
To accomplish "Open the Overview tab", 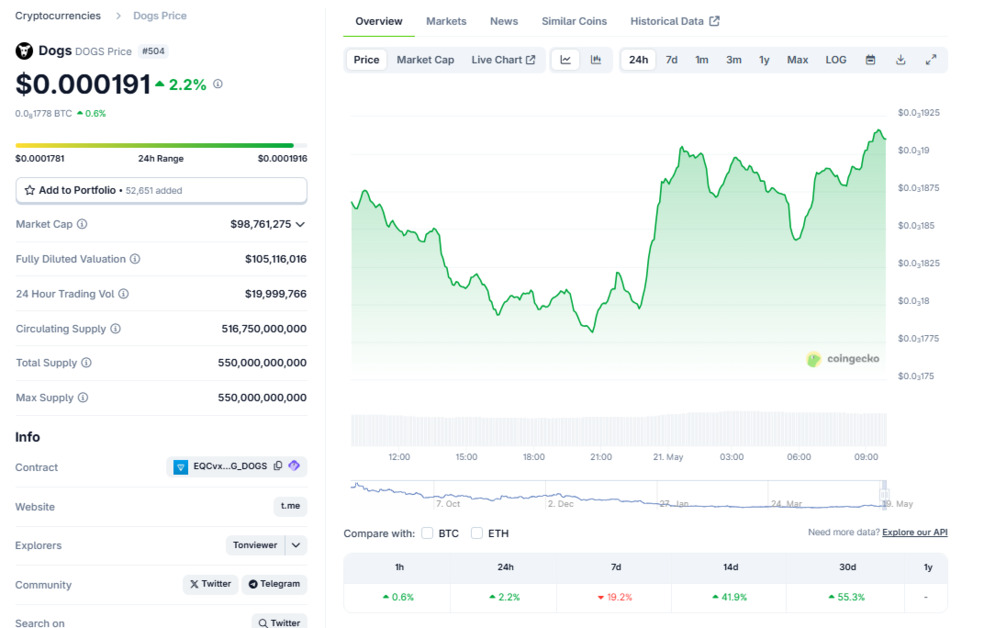I will 378,21.
